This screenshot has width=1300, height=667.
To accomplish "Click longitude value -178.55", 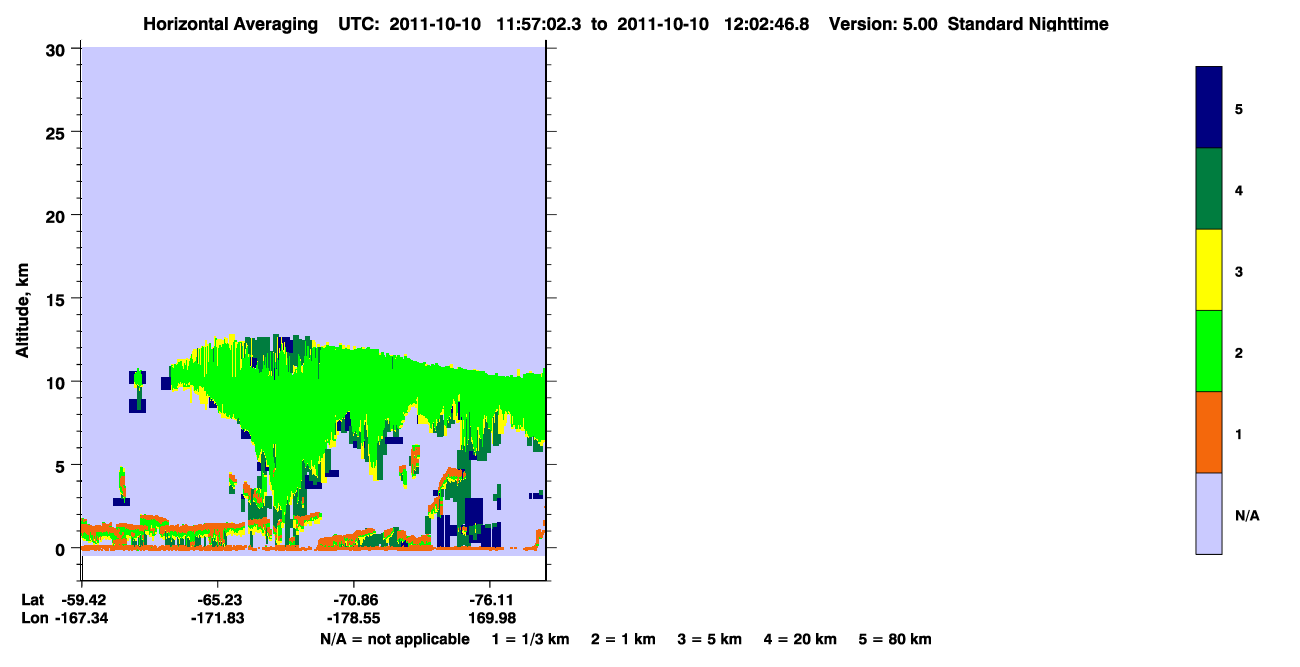I will pyautogui.click(x=354, y=618).
